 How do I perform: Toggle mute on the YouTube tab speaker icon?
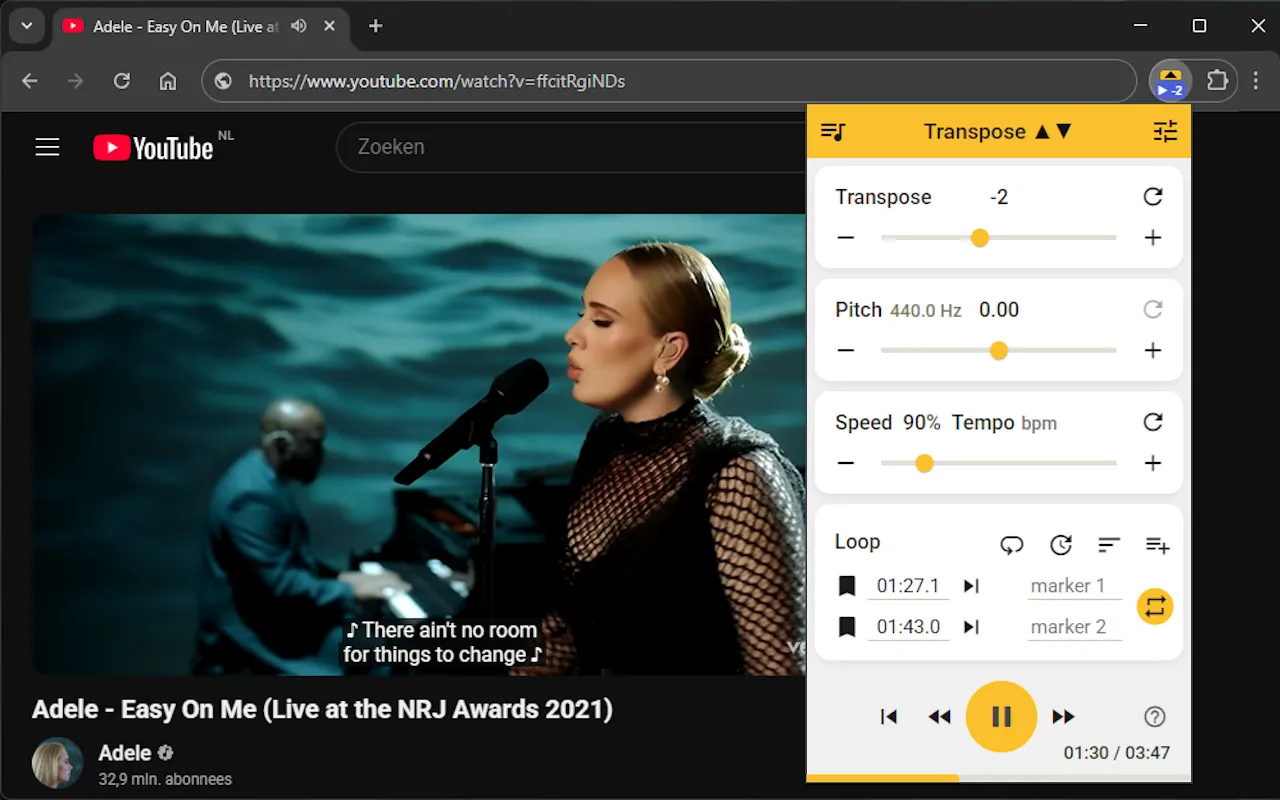298,26
